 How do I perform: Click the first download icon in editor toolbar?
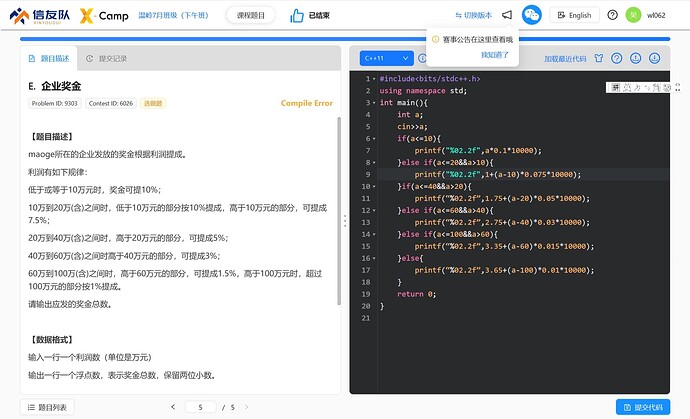click(635, 58)
